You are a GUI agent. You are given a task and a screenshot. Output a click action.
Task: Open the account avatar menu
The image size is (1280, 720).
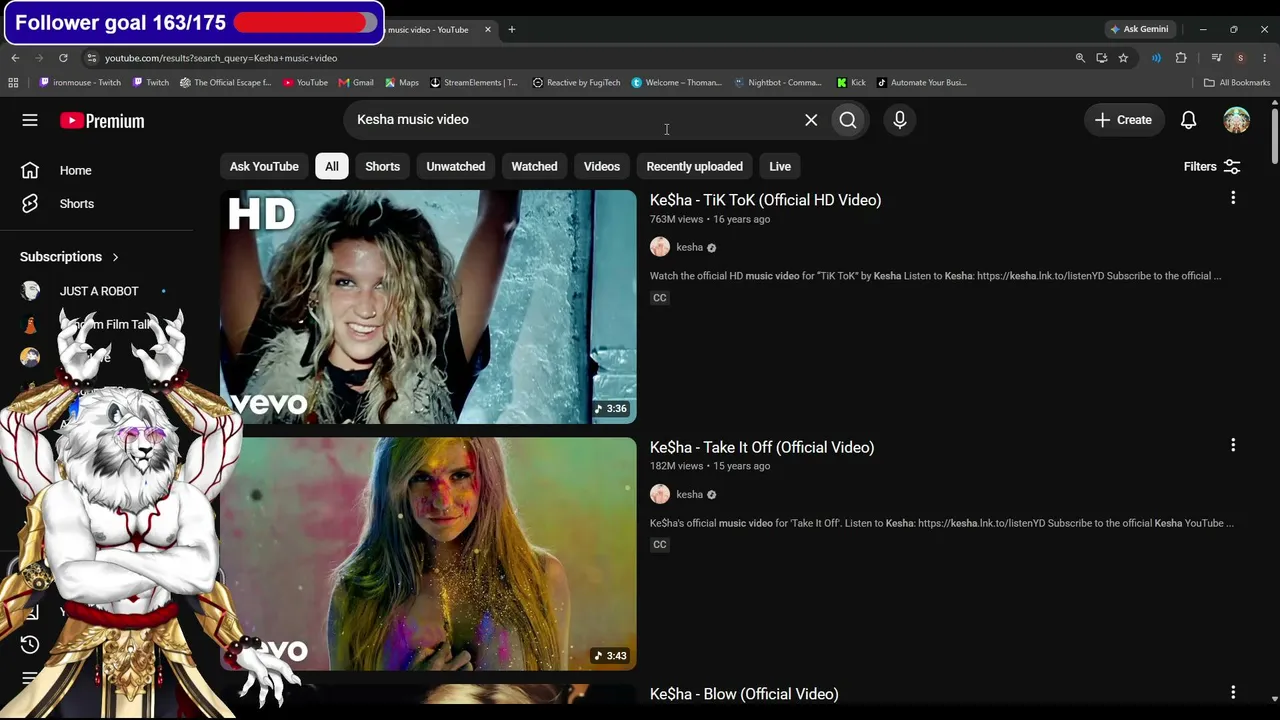point(1237,120)
